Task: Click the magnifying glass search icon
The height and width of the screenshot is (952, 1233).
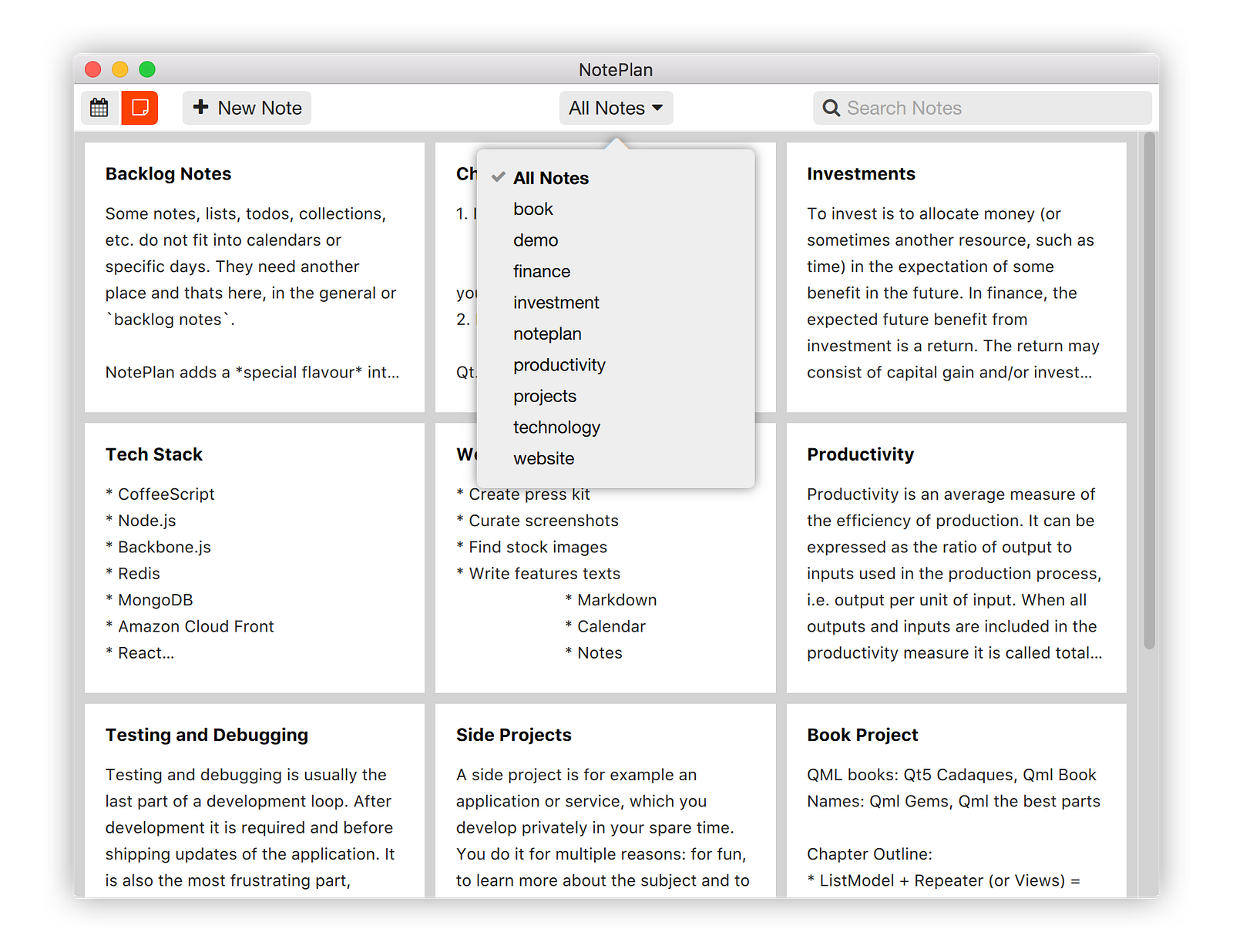Action: click(x=831, y=108)
